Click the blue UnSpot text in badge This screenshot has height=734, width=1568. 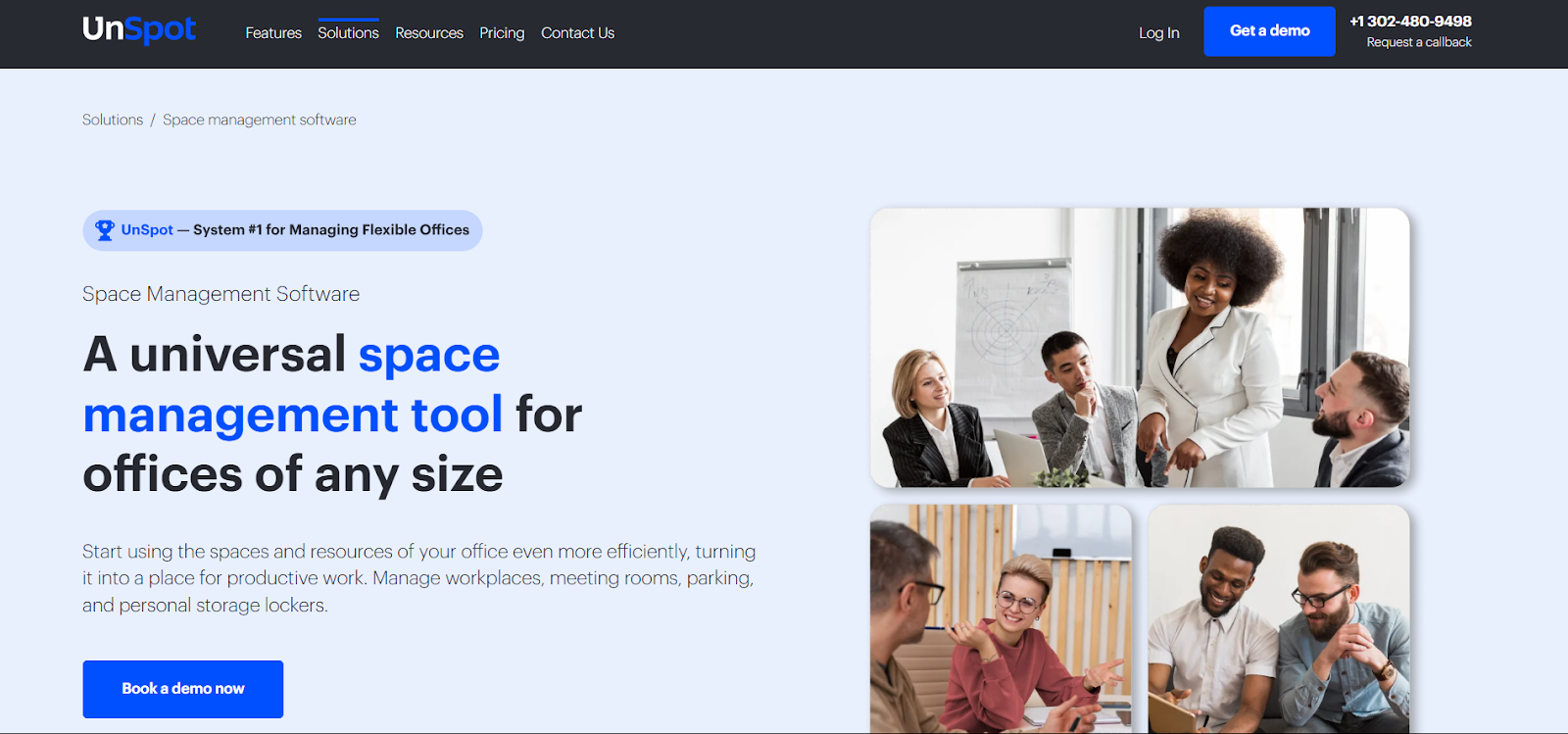tap(147, 229)
